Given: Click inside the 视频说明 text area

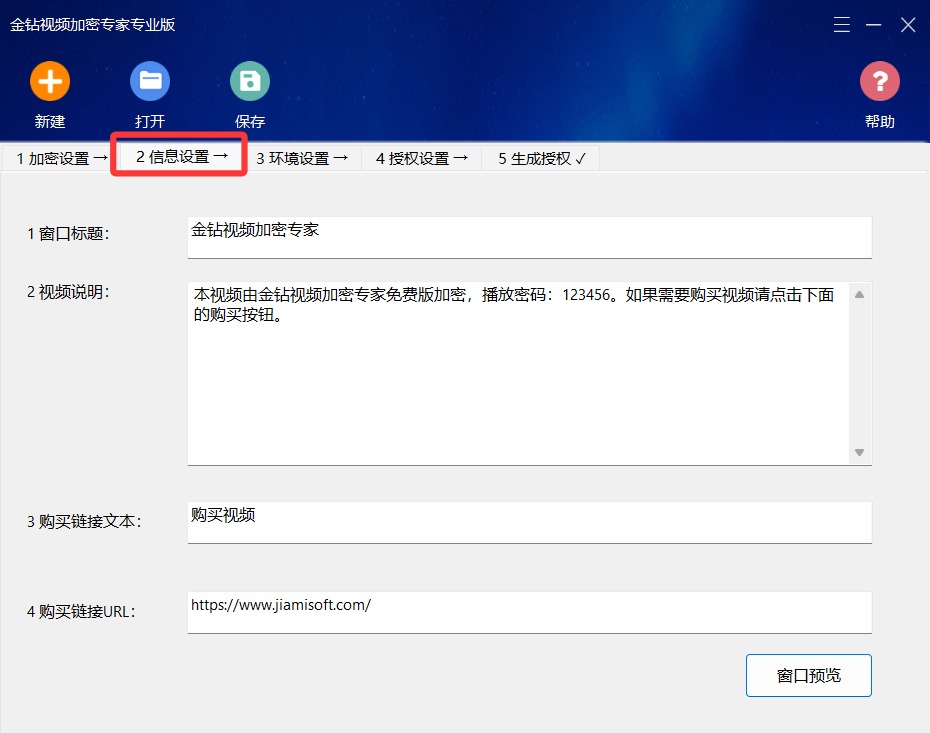Looking at the screenshot, I should pyautogui.click(x=519, y=374).
